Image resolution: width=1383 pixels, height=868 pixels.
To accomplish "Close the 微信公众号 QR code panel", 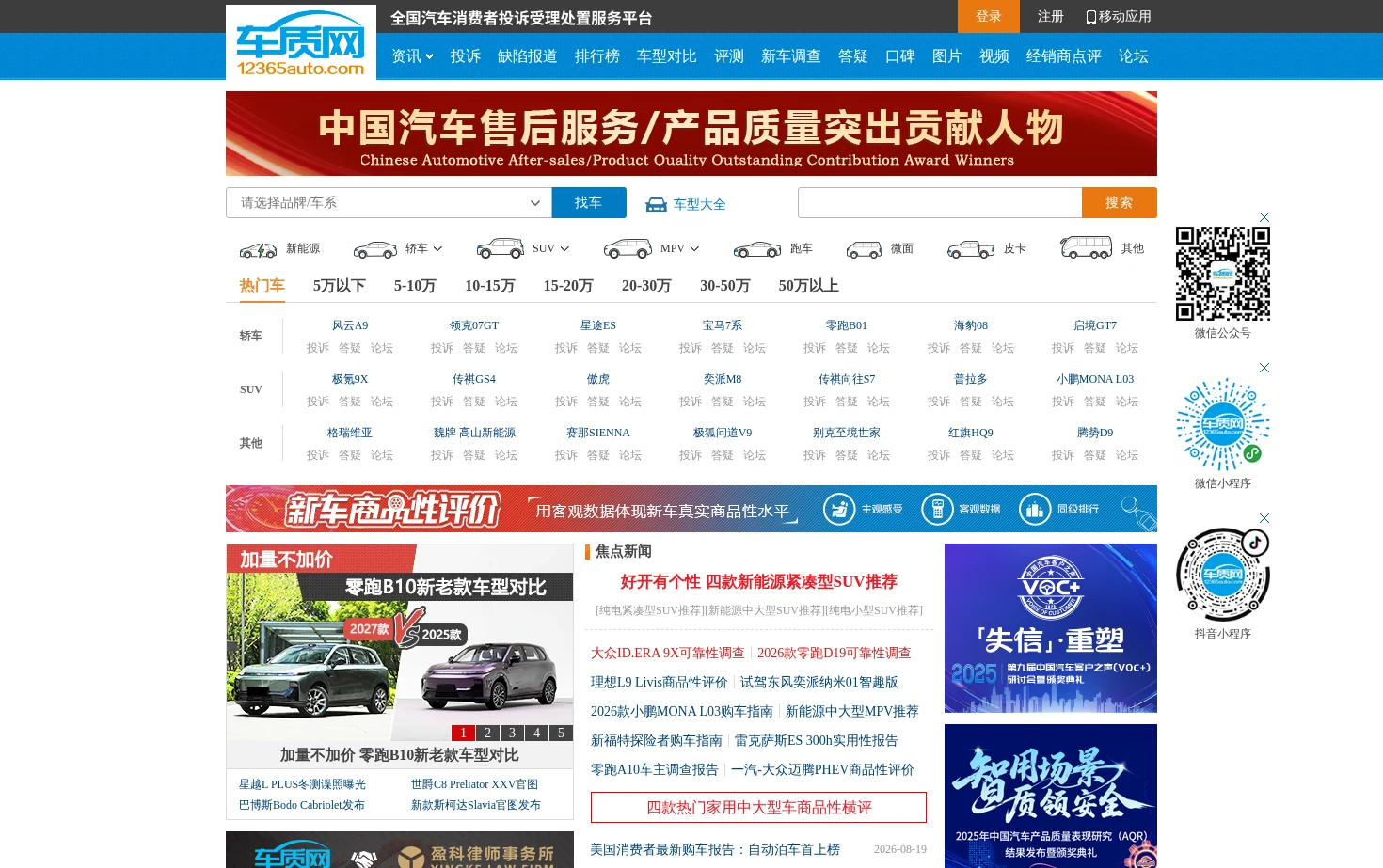I will click(x=1264, y=217).
